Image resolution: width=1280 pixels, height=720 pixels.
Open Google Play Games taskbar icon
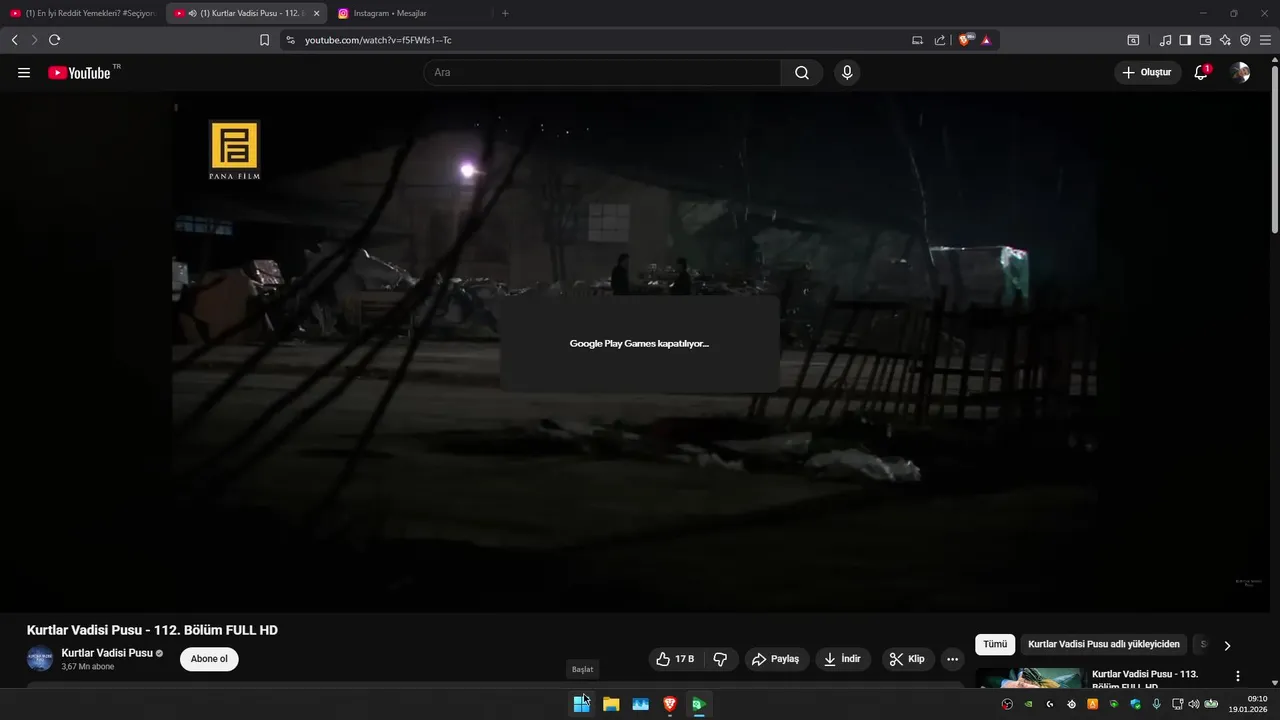click(699, 704)
